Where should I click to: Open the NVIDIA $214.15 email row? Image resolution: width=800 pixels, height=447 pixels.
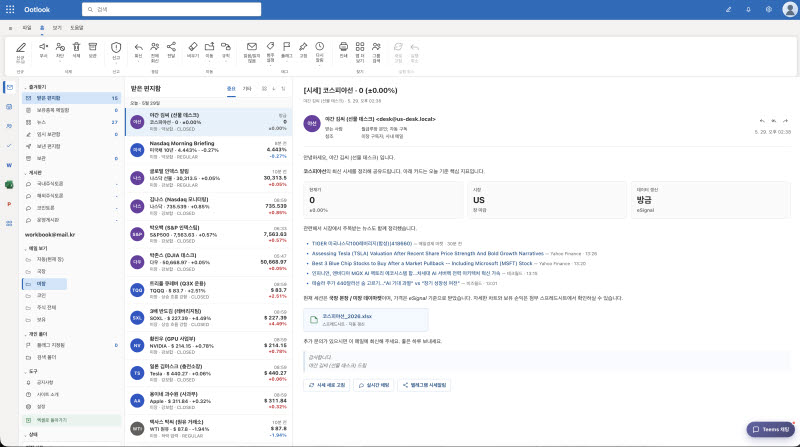coord(209,345)
